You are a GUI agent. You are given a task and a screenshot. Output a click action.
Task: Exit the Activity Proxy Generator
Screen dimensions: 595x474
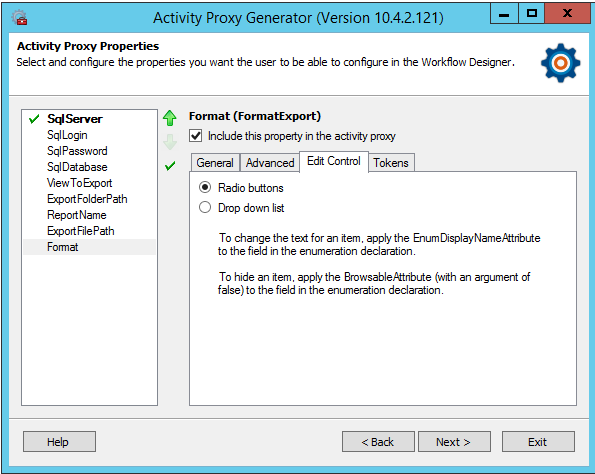point(538,442)
